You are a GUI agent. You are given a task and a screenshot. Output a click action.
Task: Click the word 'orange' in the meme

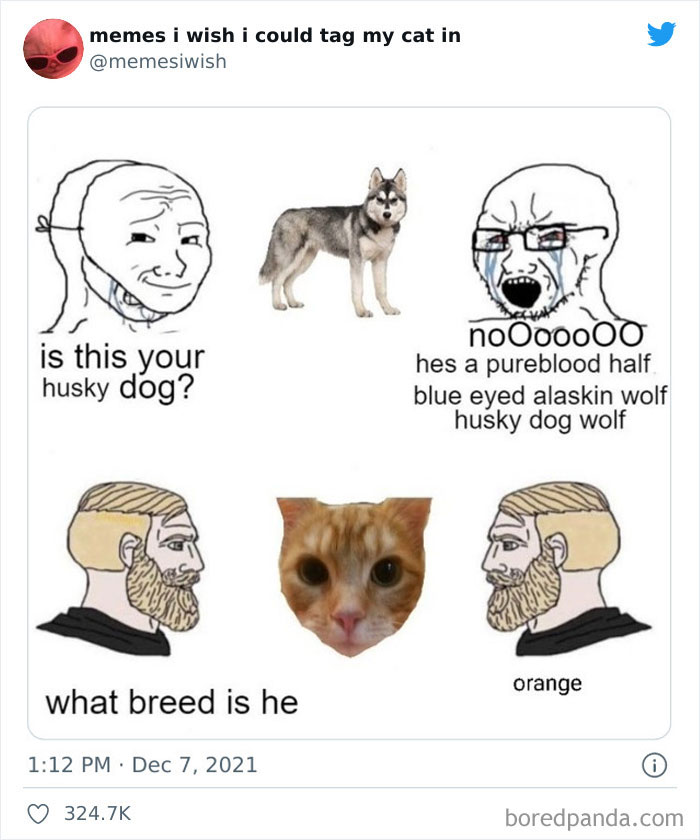[x=547, y=682]
